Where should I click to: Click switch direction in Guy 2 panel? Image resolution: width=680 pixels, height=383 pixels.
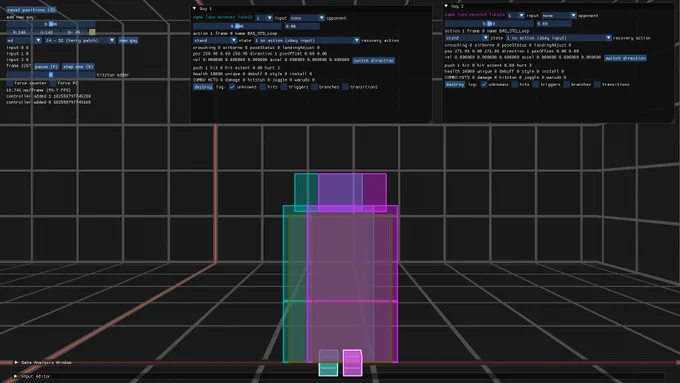[x=625, y=58]
